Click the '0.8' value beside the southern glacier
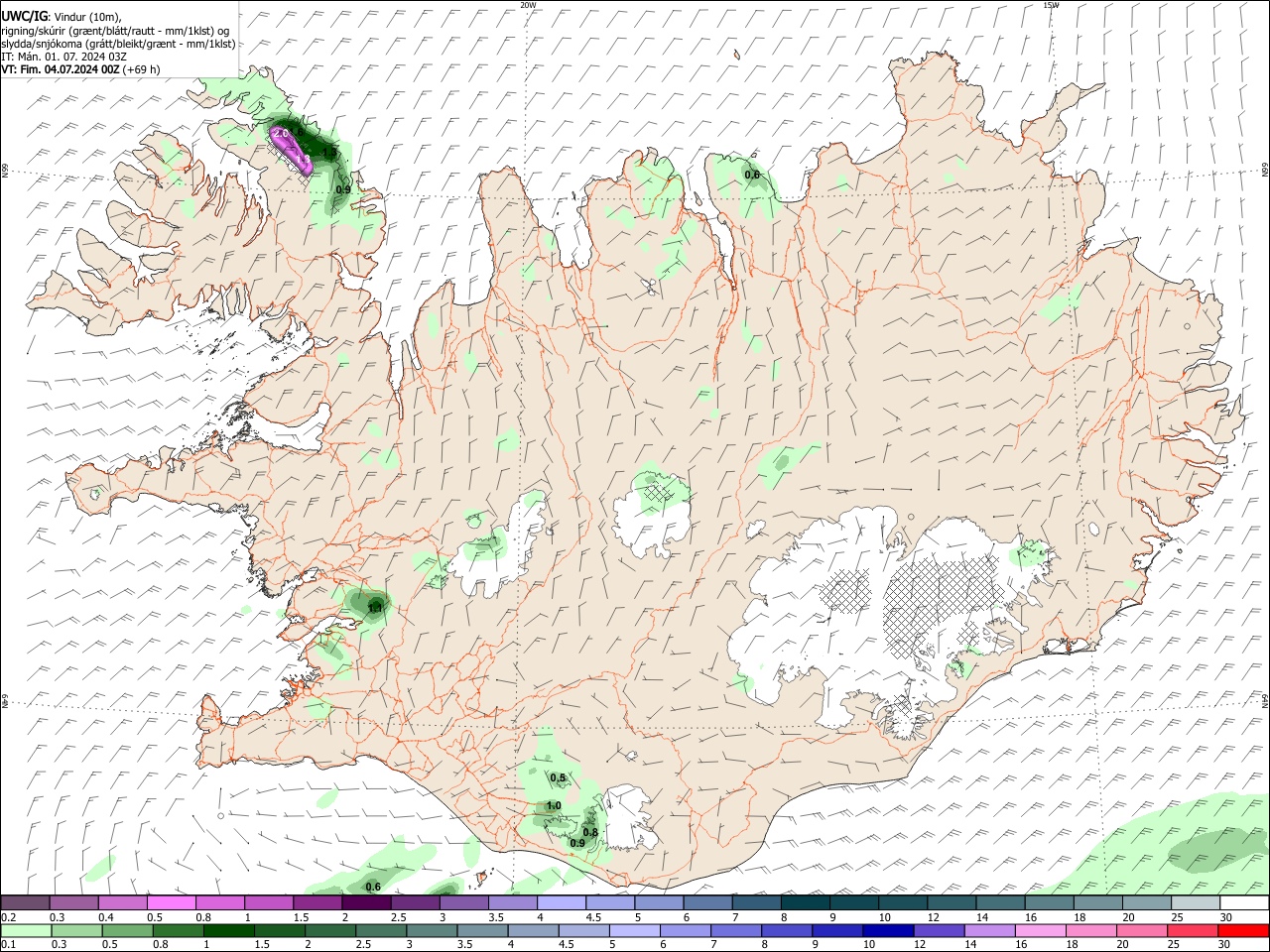1270x952 pixels. click(589, 833)
